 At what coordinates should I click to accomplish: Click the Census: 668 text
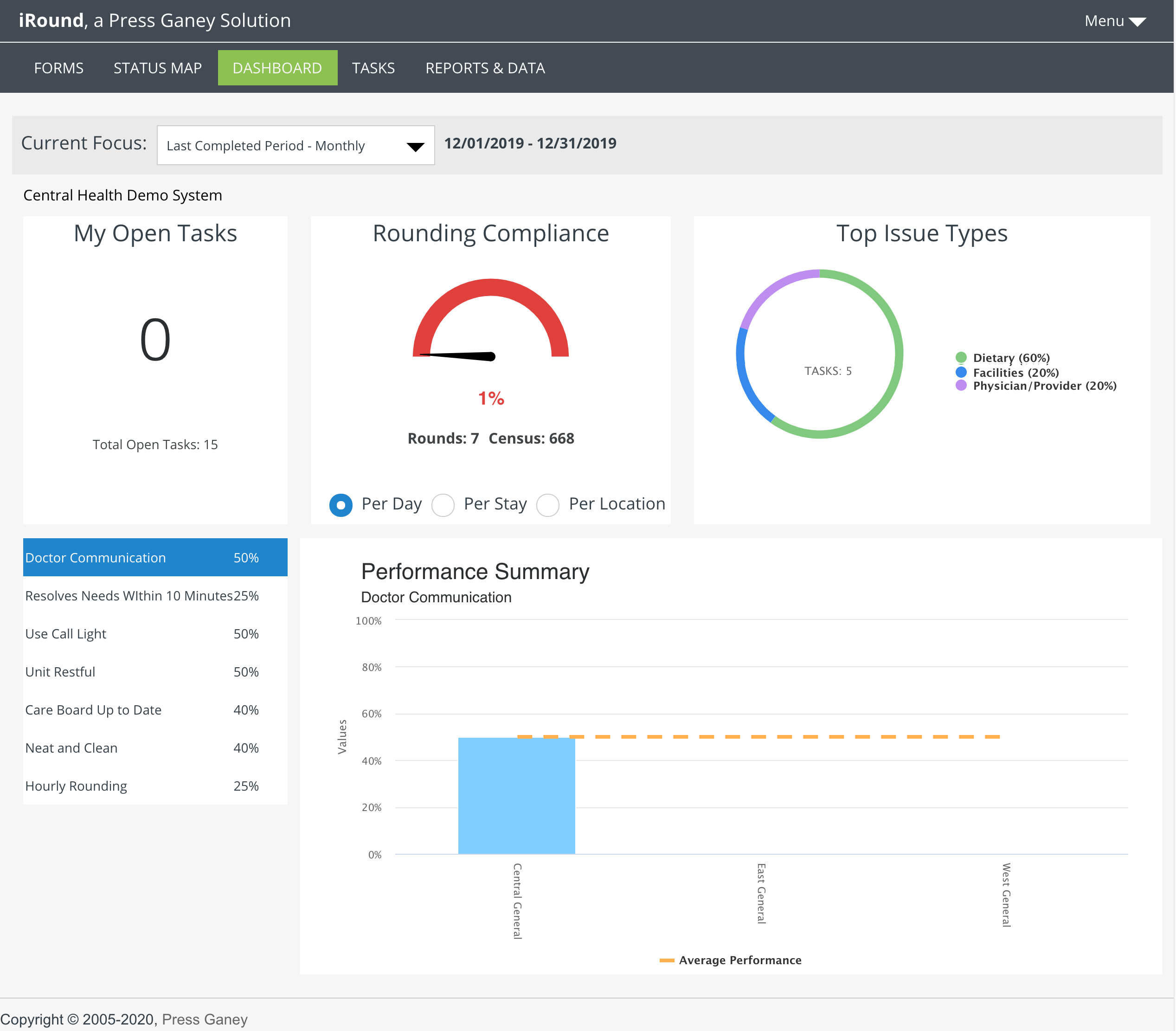coord(532,438)
